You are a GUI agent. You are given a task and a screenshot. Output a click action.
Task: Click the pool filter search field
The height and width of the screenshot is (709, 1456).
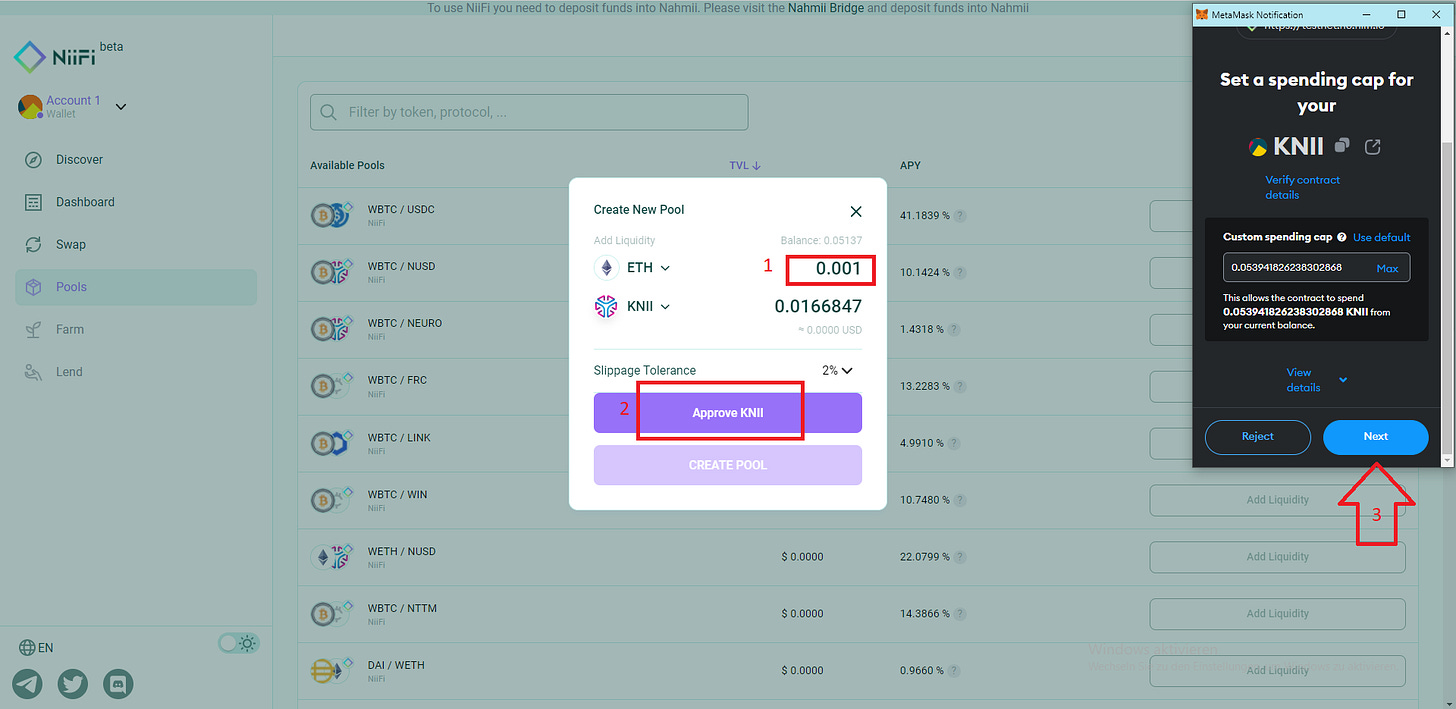[x=529, y=112]
